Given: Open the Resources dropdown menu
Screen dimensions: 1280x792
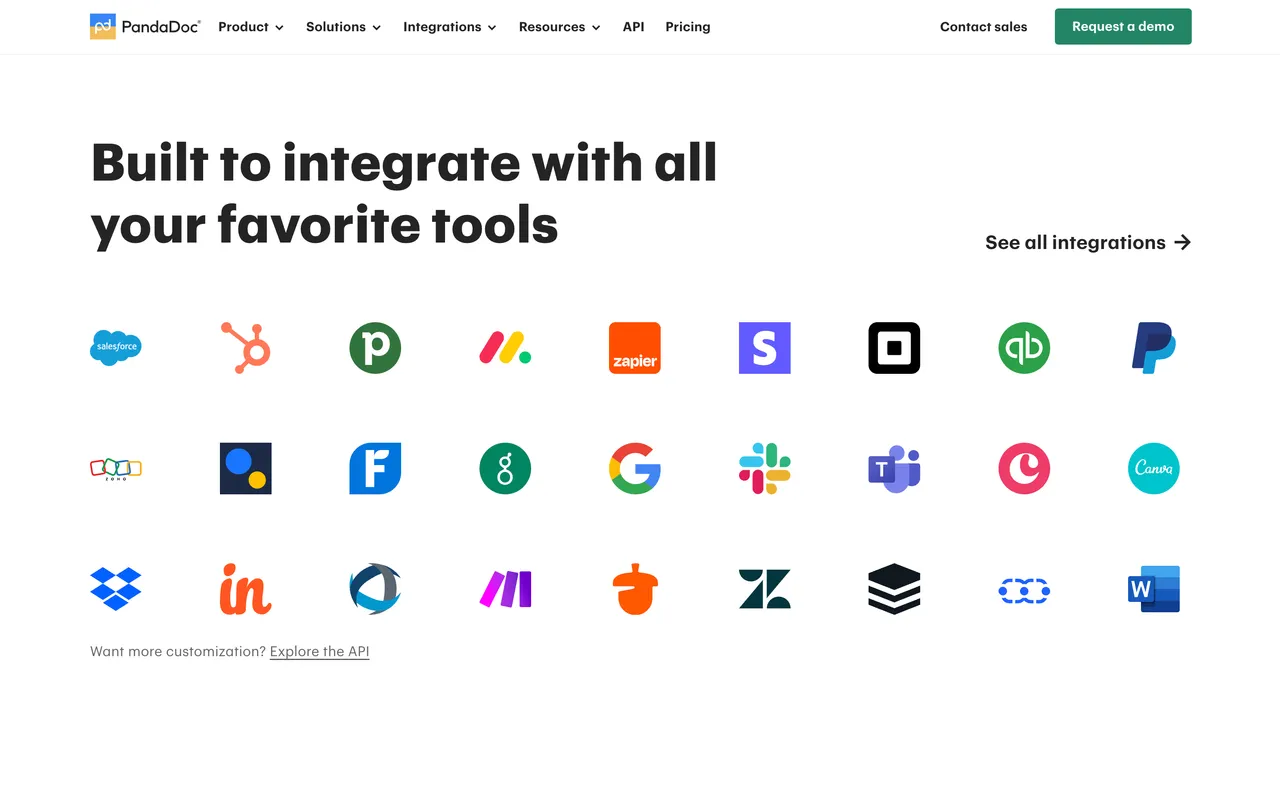Looking at the screenshot, I should pos(559,27).
